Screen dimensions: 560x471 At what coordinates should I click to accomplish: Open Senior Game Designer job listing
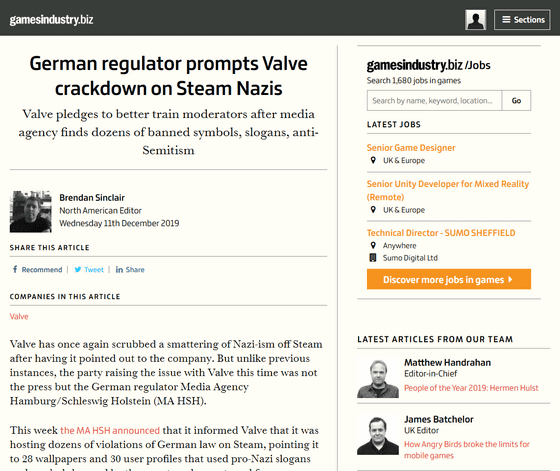click(411, 148)
